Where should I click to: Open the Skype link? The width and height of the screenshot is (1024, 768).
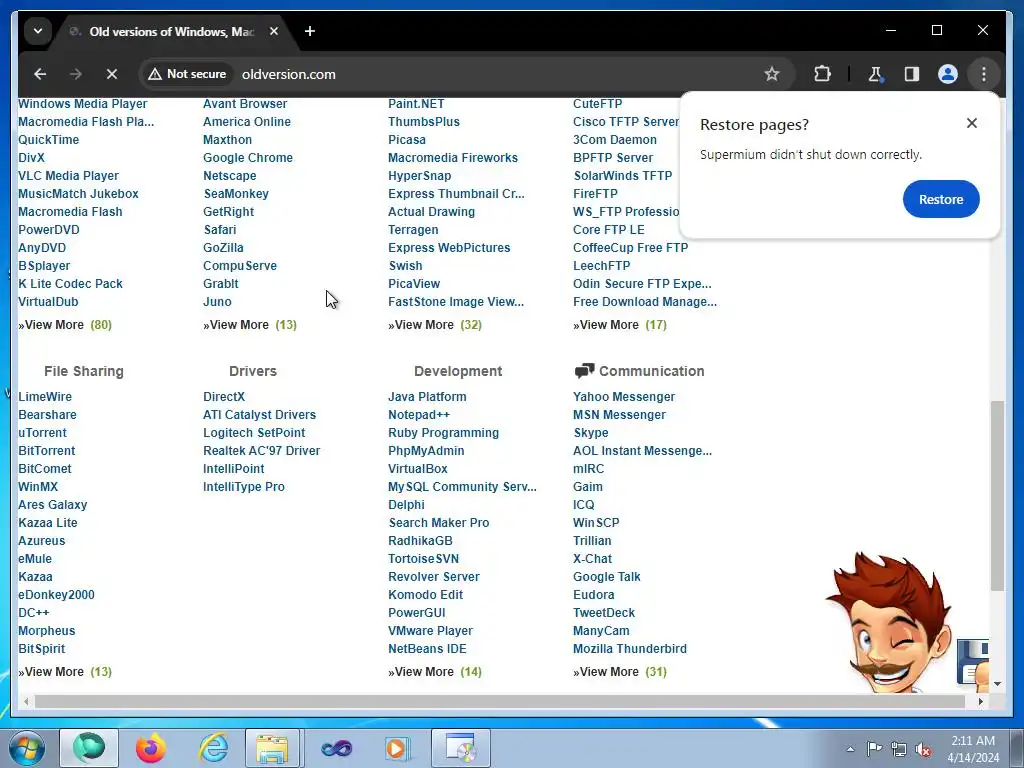[x=591, y=432]
